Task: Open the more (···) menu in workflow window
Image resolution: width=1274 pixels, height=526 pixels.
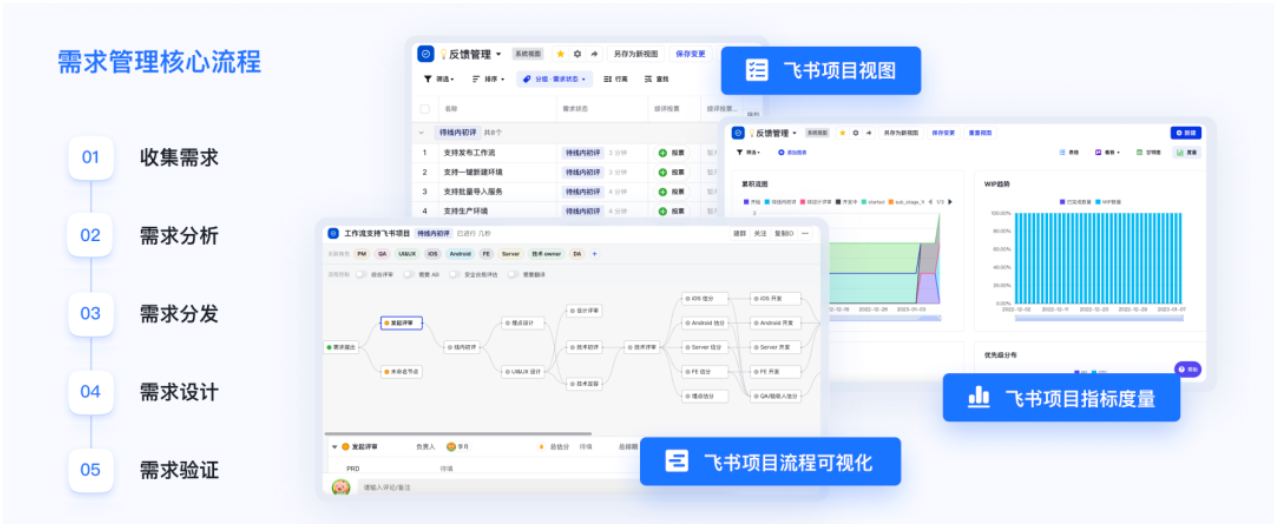Action: (x=806, y=233)
